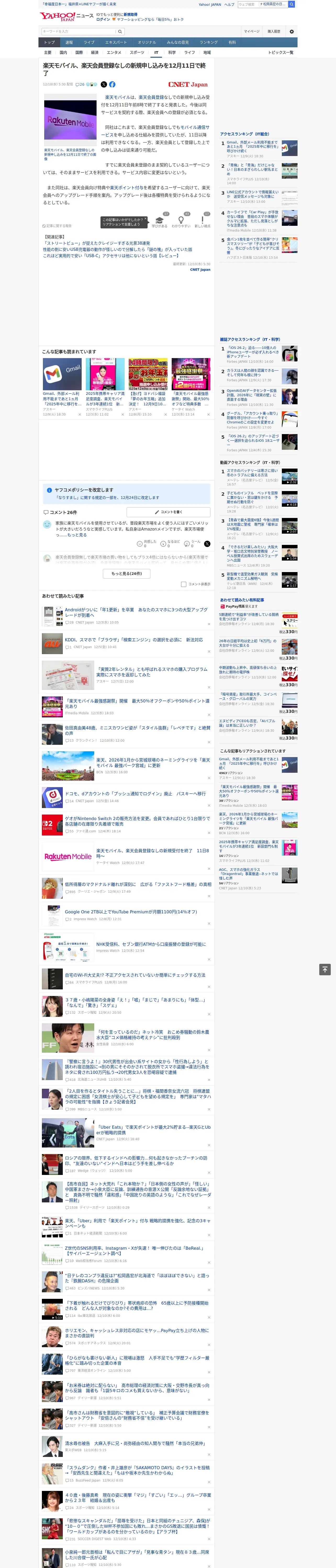Click the search magnifier button beside keyword field
Viewport: 336px width, 1568px height.
120,32
